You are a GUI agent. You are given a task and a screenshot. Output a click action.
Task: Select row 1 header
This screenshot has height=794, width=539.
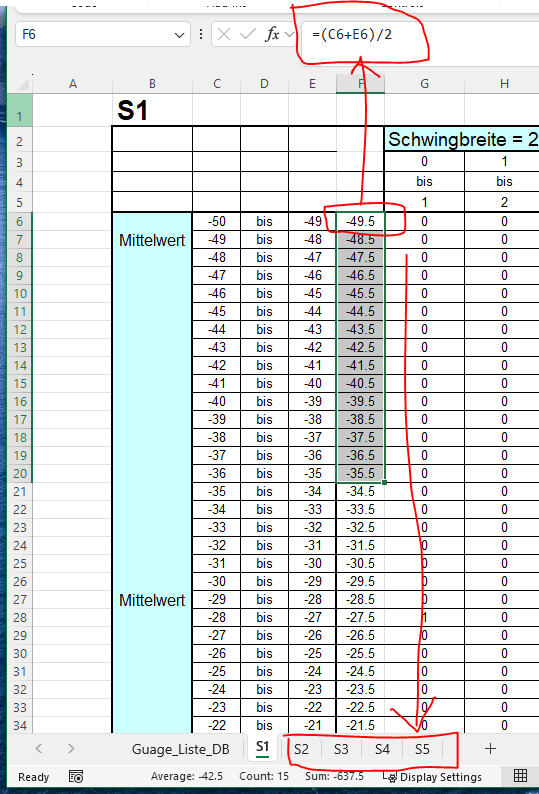(x=20, y=110)
